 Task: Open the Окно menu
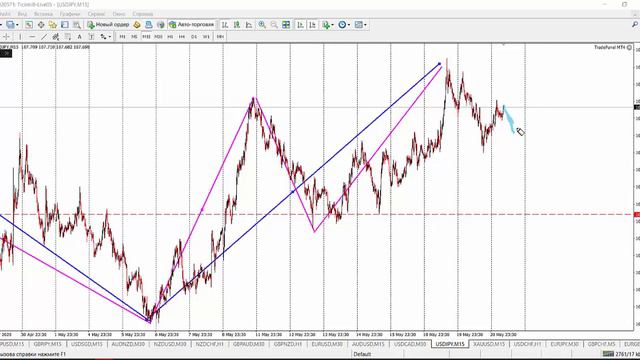pyautogui.click(x=119, y=14)
